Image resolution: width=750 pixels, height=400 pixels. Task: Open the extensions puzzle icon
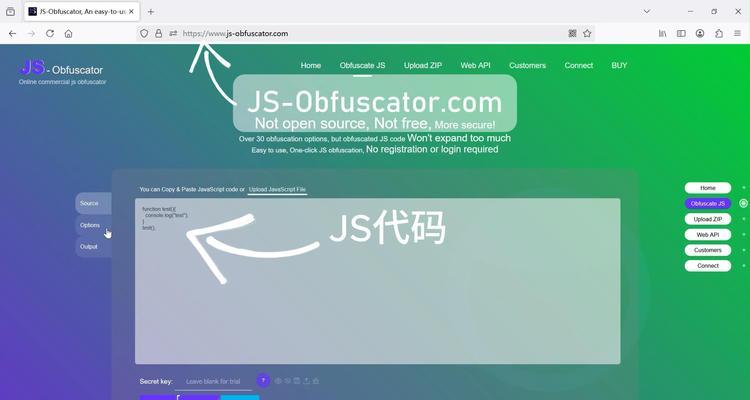(719, 33)
